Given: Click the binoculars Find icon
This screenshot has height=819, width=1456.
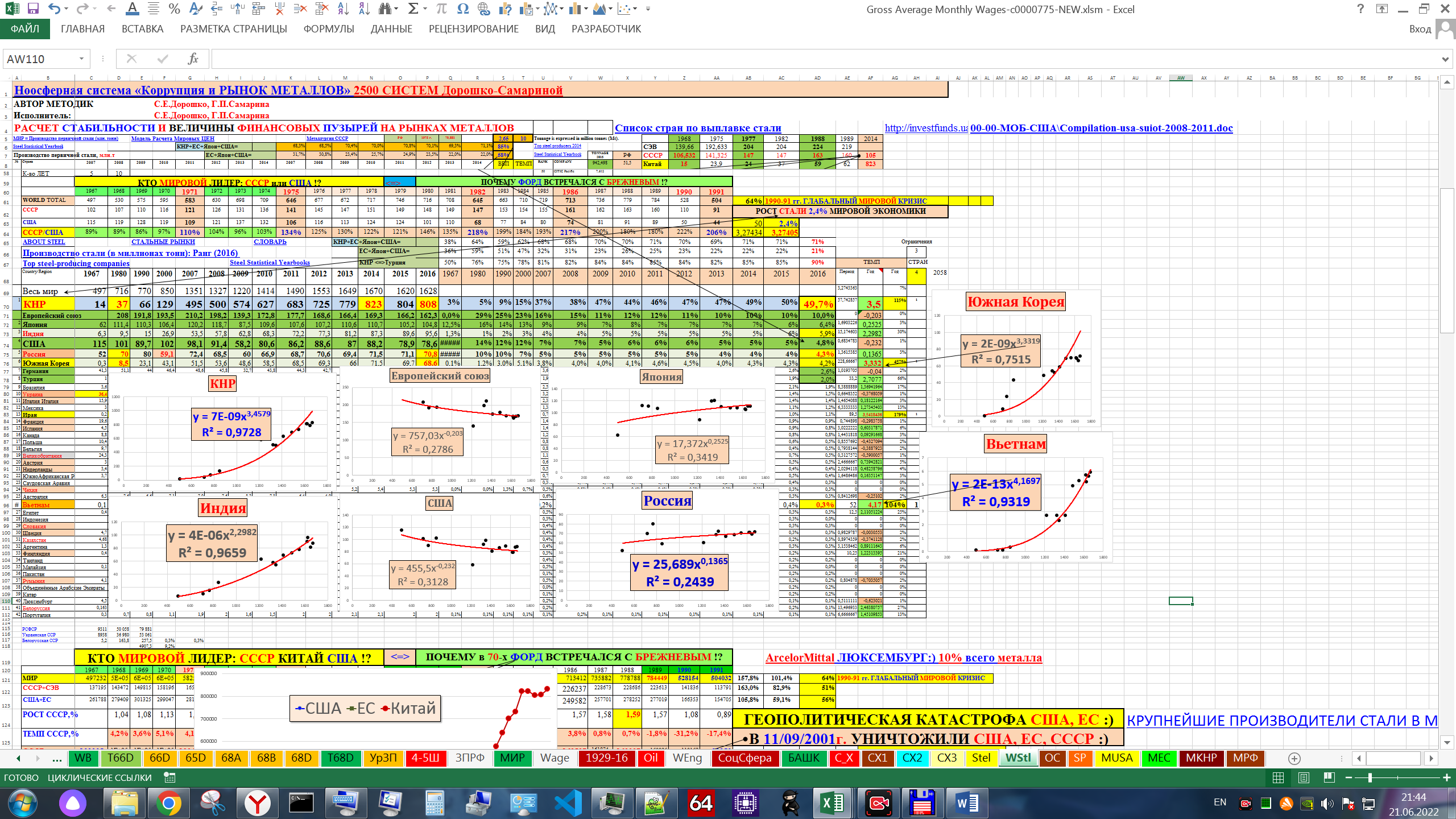Looking at the screenshot, I should coord(386,9).
